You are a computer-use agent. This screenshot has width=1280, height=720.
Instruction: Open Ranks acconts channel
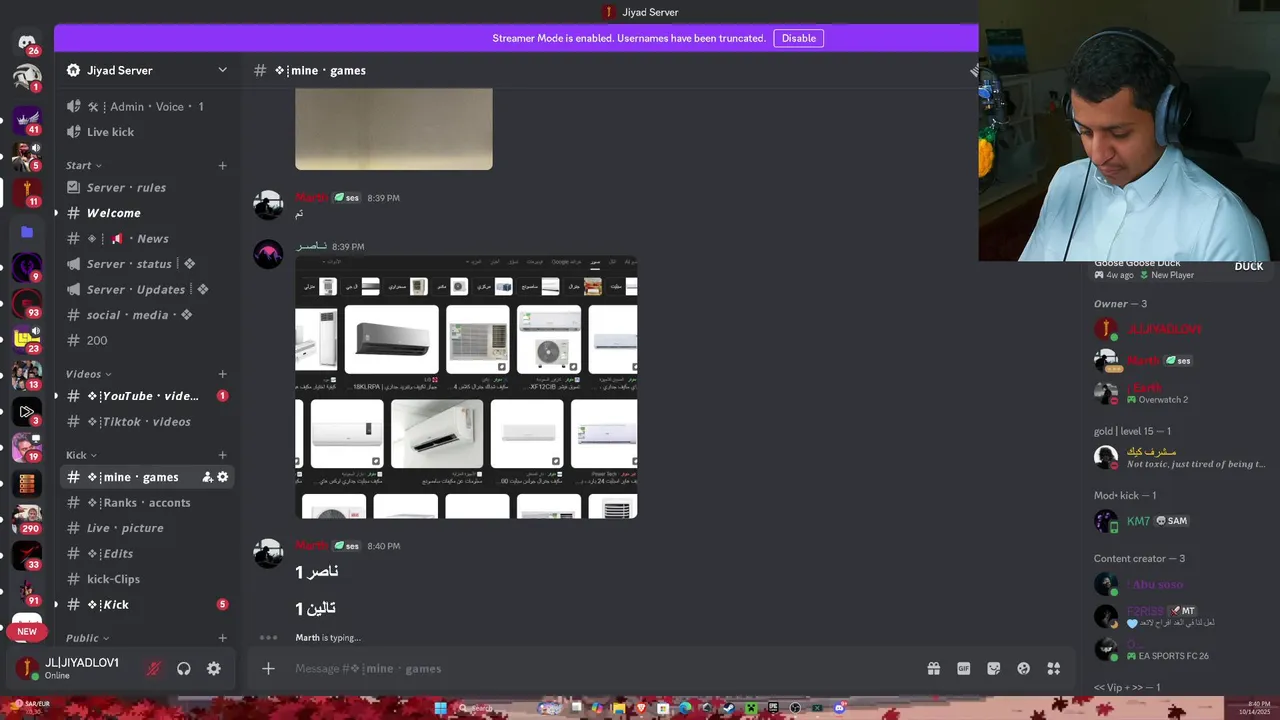(x=148, y=503)
